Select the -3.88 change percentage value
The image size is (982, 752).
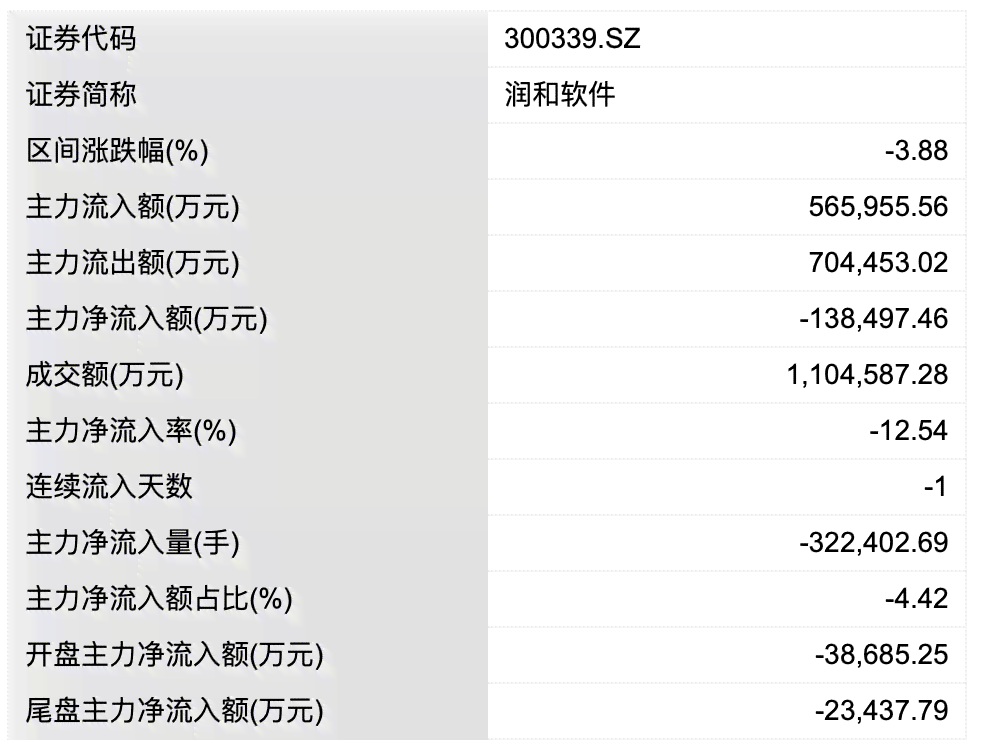[916, 151]
